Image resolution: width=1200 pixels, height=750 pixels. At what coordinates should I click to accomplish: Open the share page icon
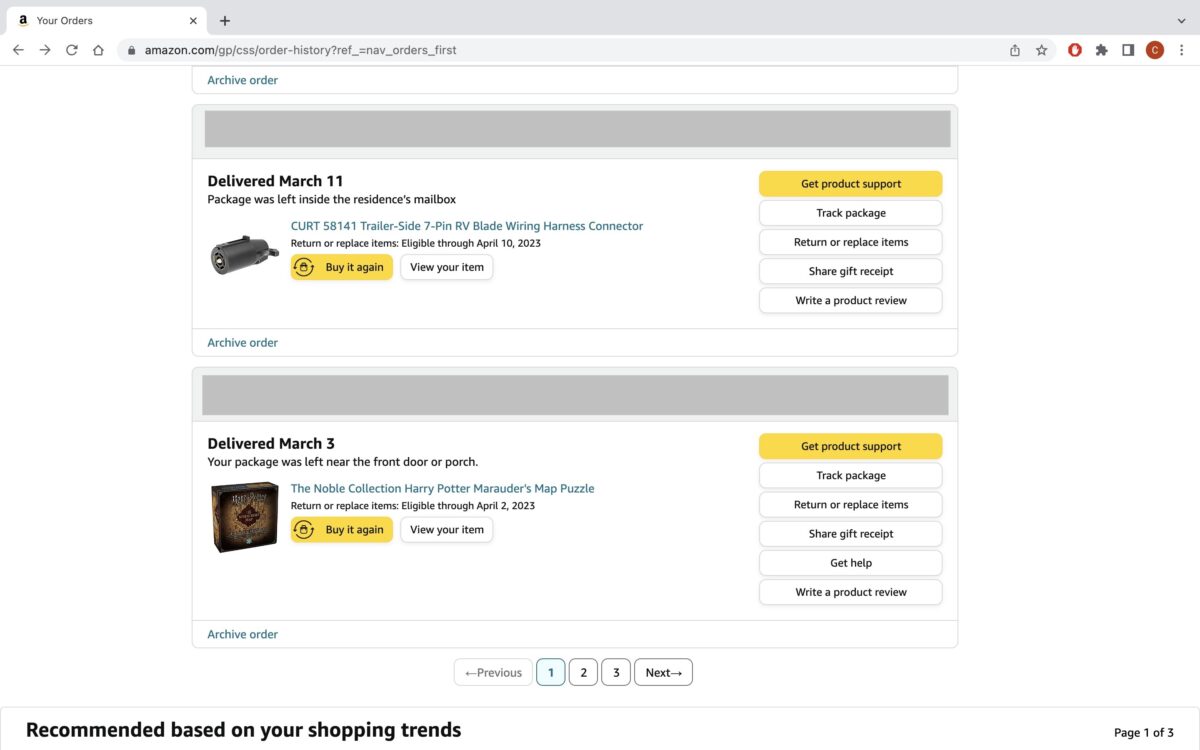(x=1015, y=50)
